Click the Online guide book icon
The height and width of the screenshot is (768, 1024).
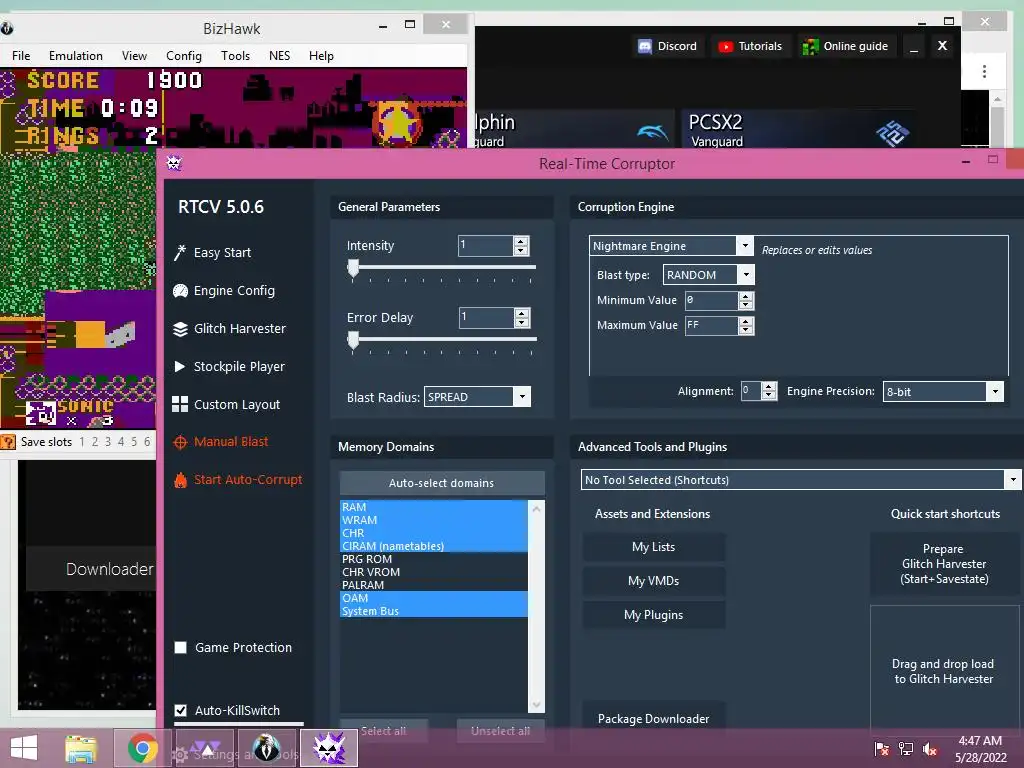tap(810, 46)
